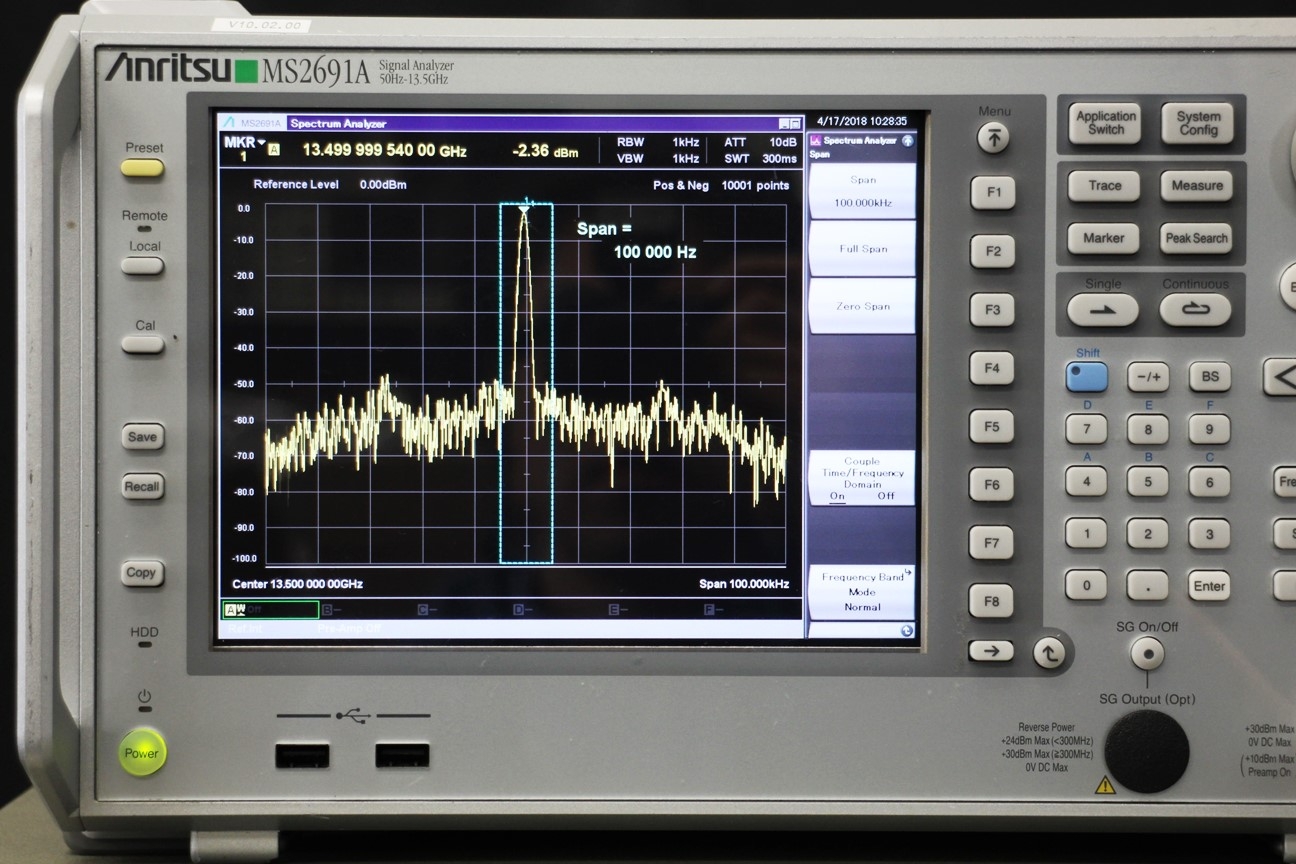Hit the Continuous sweep key
The height and width of the screenshot is (864, 1296).
[x=1195, y=310]
